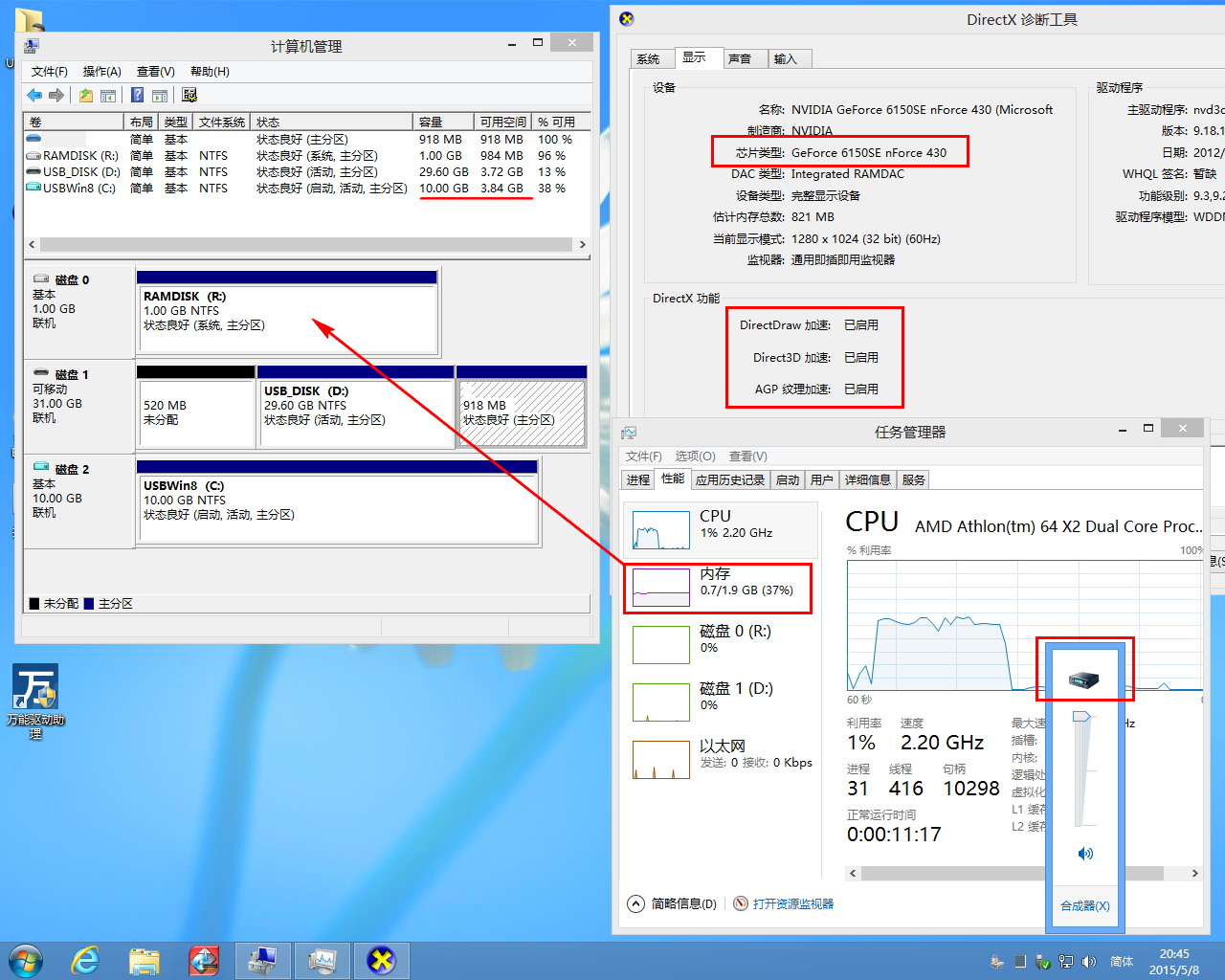1225x980 pixels.
Task: Sort volumes by the 可用空间 column header
Action: (x=502, y=122)
